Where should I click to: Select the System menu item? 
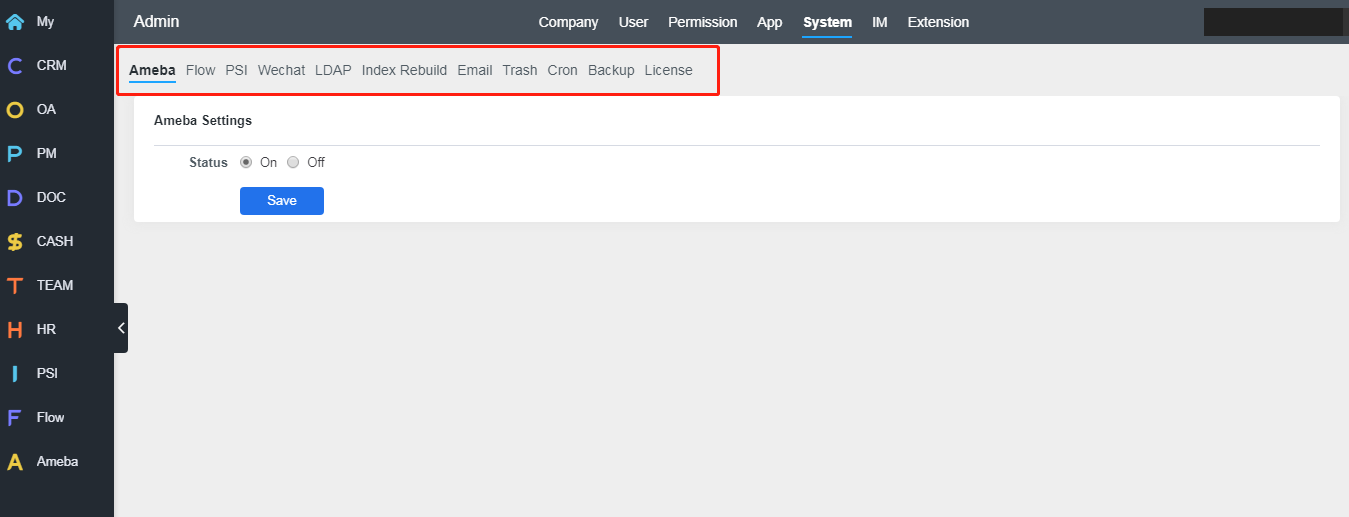[x=827, y=22]
